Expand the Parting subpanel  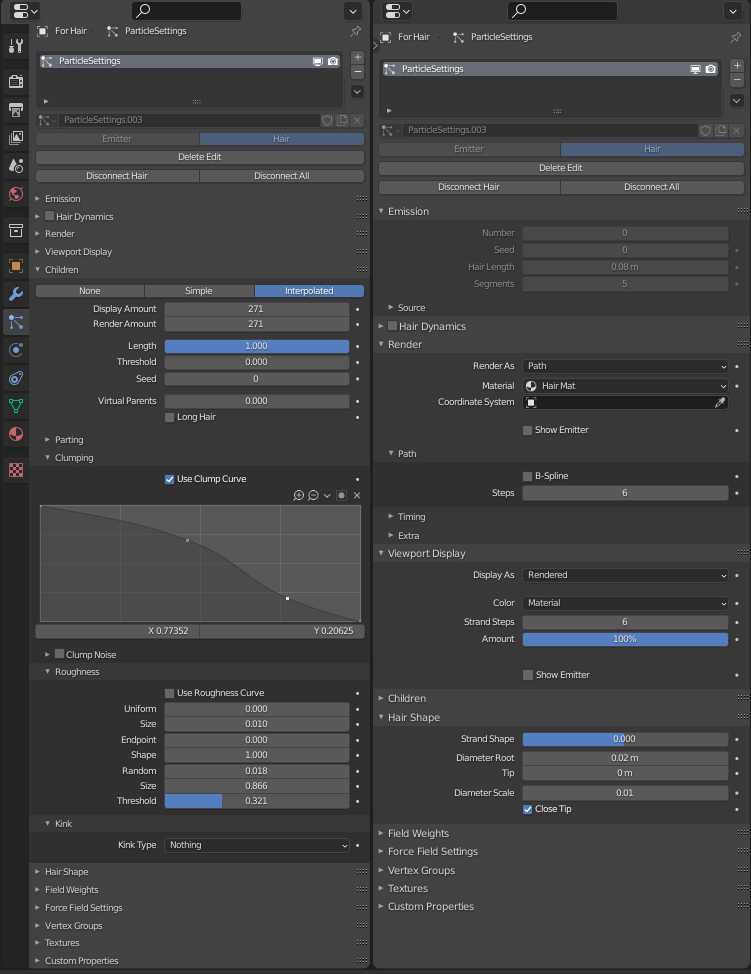coord(69,440)
